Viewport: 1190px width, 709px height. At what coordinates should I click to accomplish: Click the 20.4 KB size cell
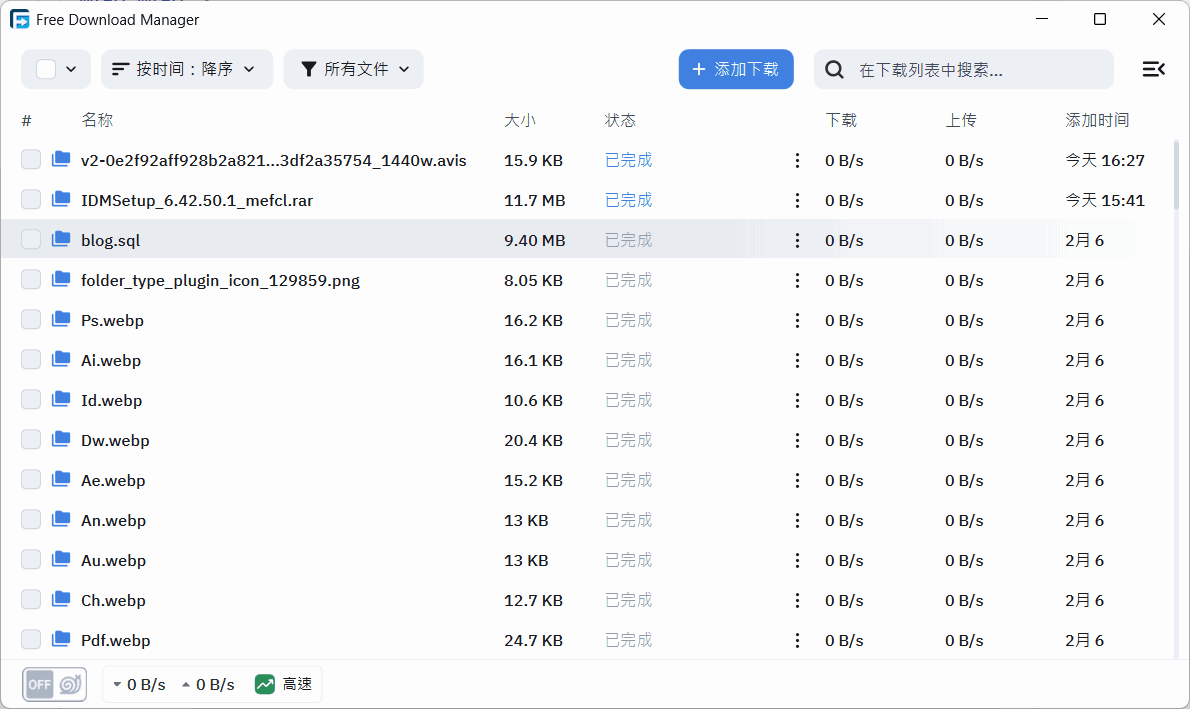(534, 440)
